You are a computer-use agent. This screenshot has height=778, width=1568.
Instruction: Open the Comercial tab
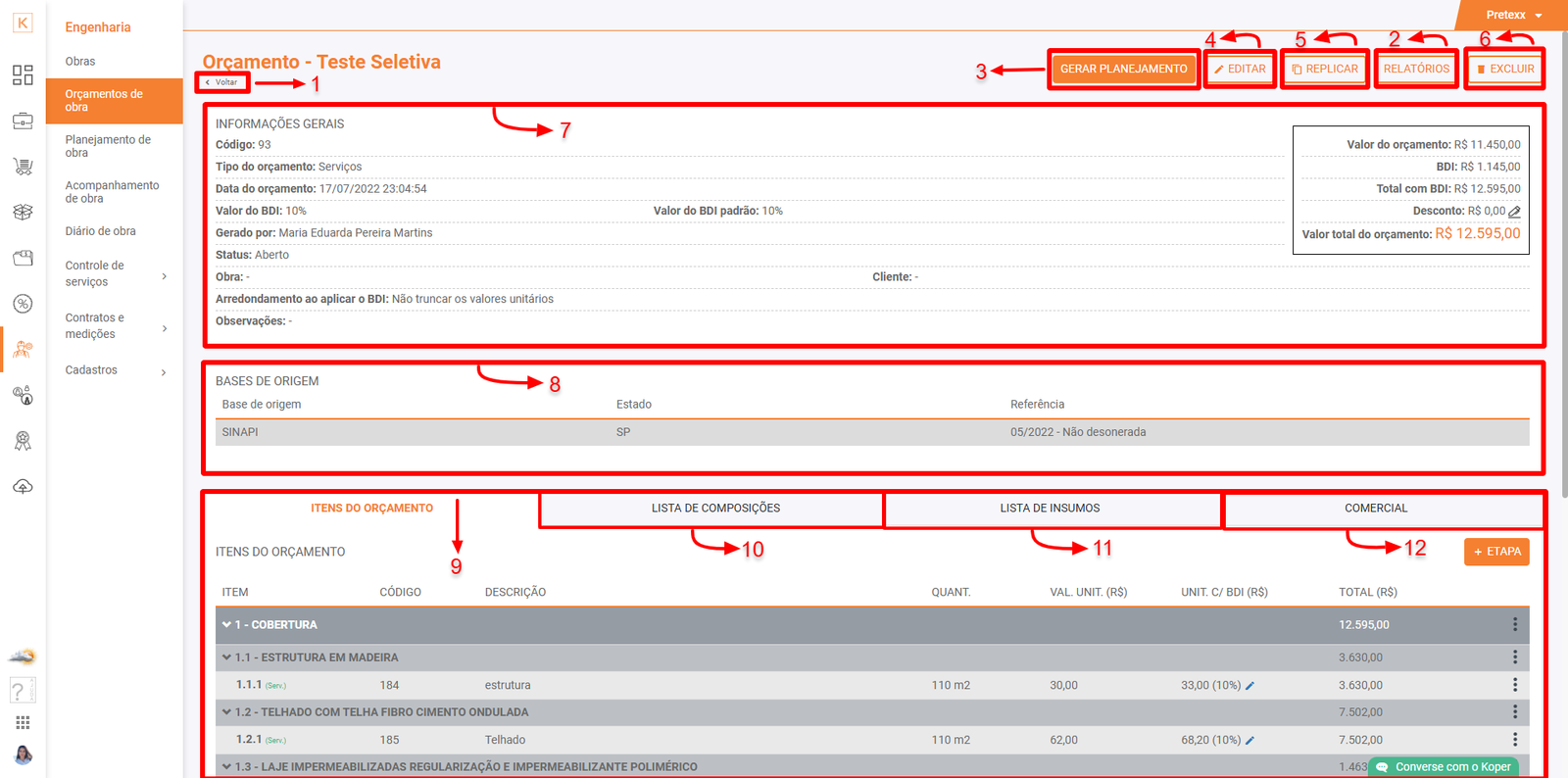point(1375,509)
